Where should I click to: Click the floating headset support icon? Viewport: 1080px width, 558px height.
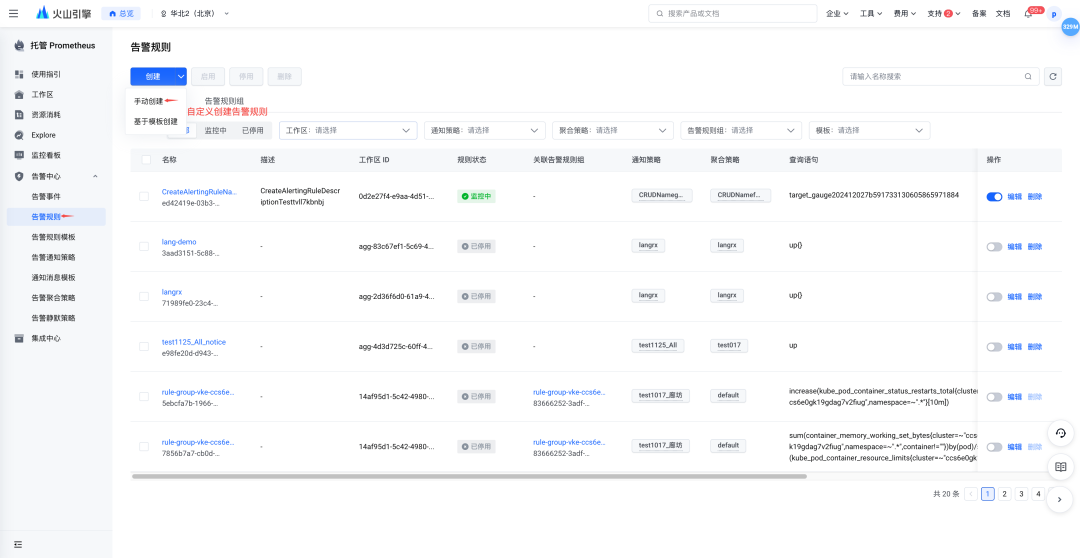click(1060, 433)
